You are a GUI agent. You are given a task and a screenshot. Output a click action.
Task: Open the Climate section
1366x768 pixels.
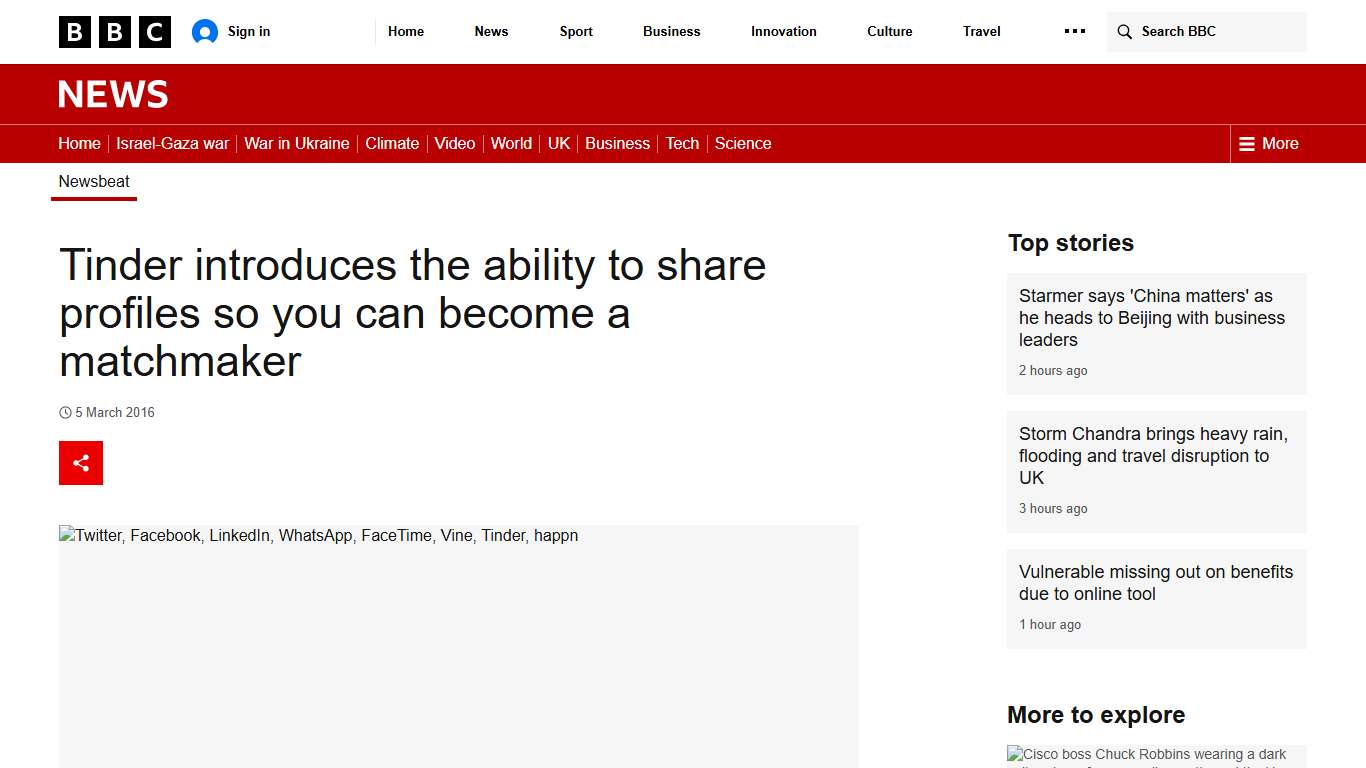391,143
